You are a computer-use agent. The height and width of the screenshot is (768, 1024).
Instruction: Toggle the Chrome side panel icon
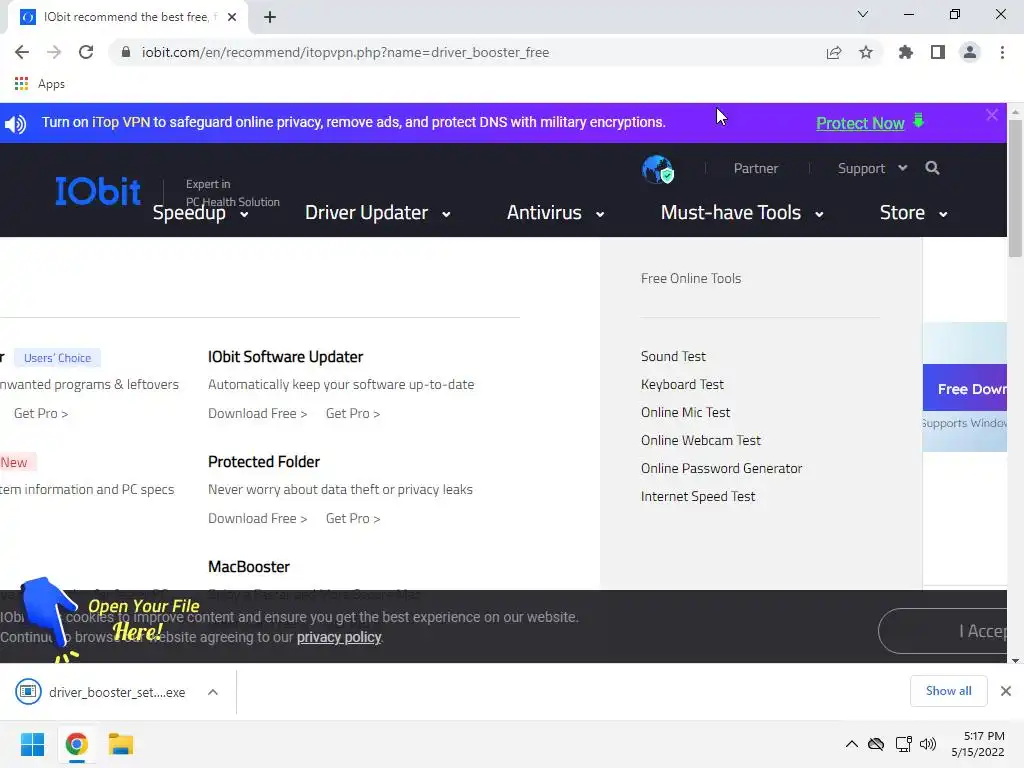pos(938,52)
